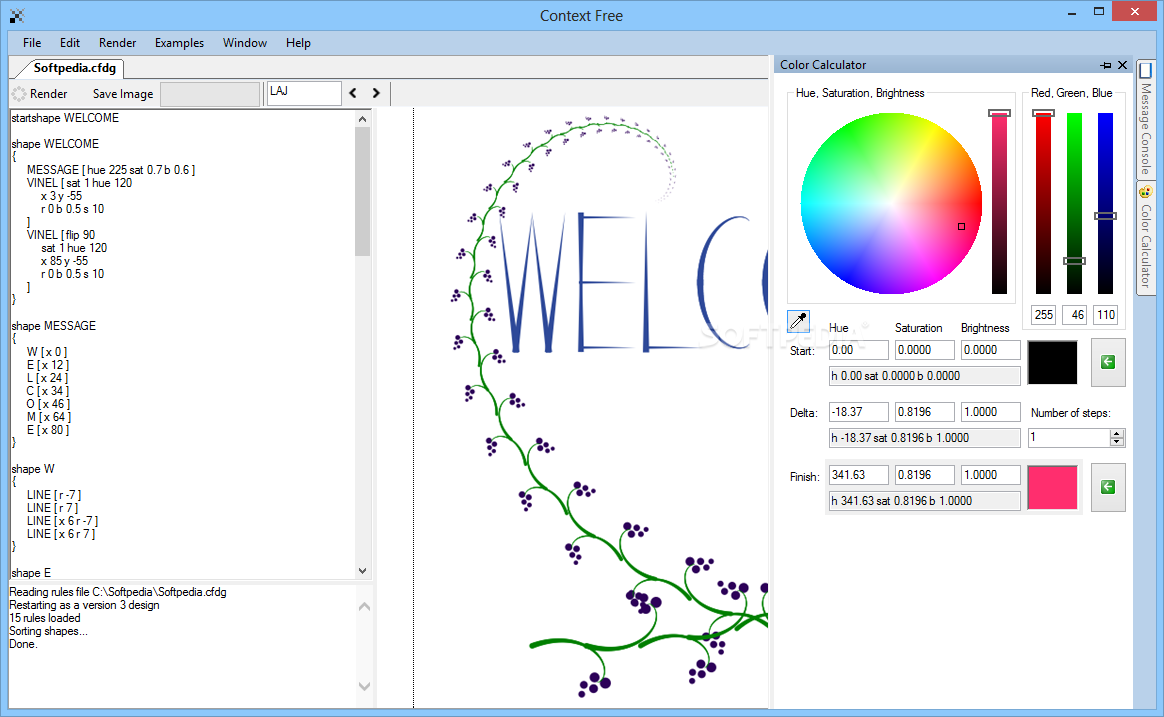Screen dimensions: 1164x717
Task: Go to previous variation arrow
Action: (353, 94)
